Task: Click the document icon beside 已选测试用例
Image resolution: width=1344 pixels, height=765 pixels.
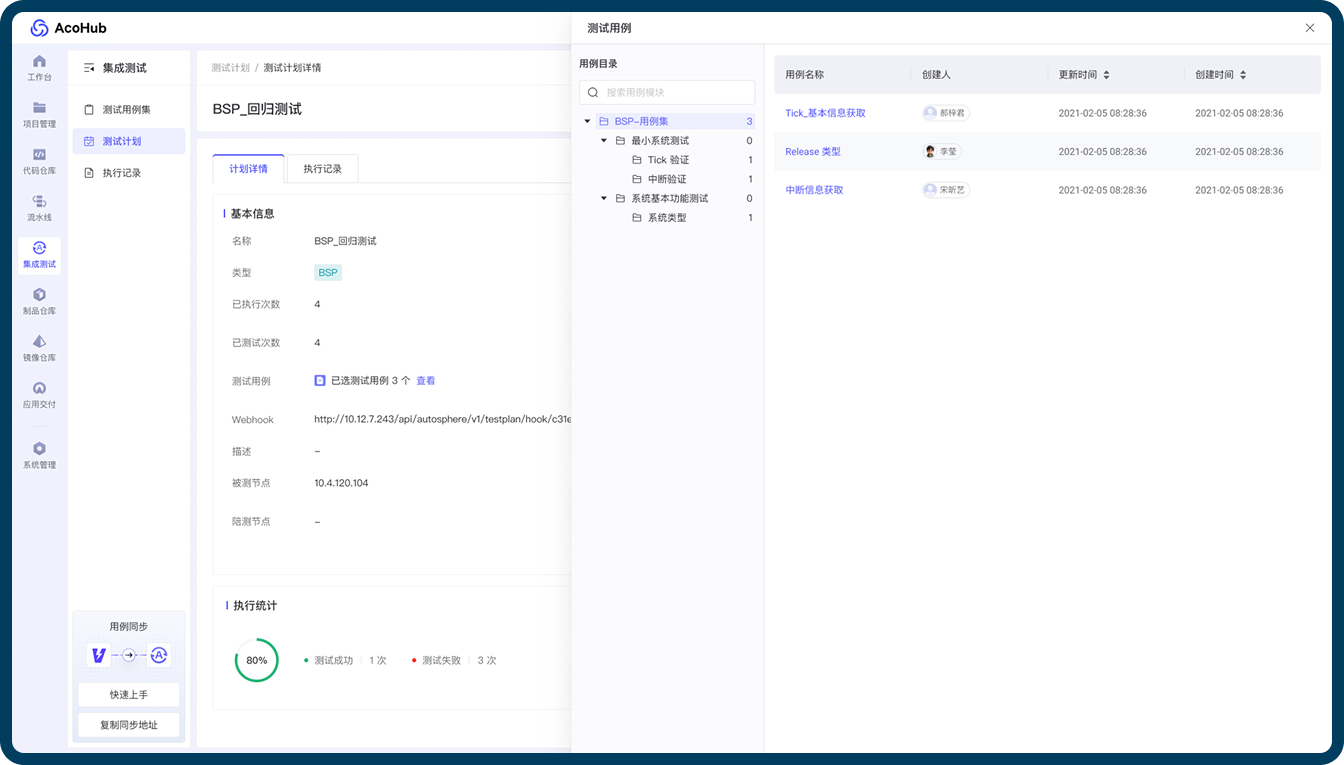Action: pyautogui.click(x=320, y=380)
